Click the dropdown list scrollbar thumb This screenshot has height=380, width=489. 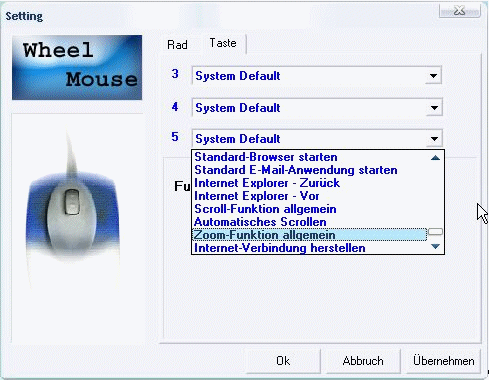pyautogui.click(x=435, y=231)
